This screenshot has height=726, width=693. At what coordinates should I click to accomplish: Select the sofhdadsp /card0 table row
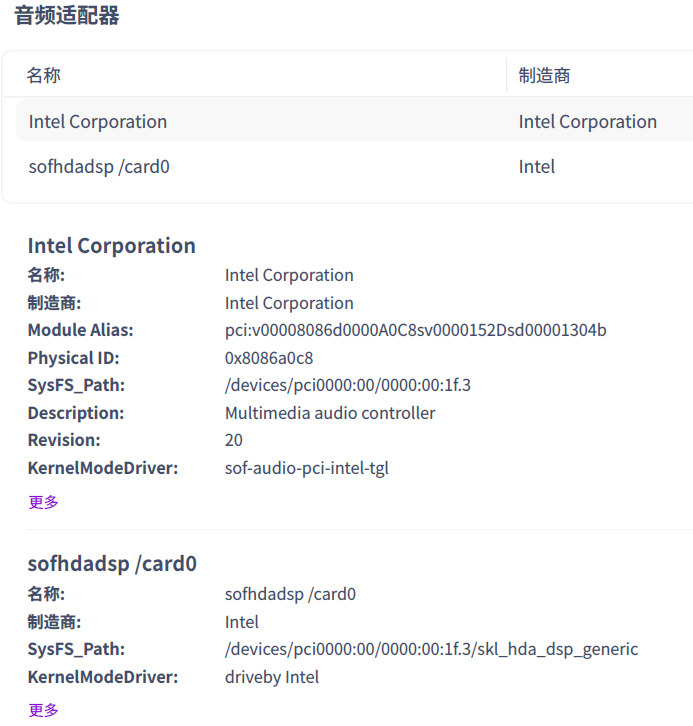pyautogui.click(x=99, y=167)
